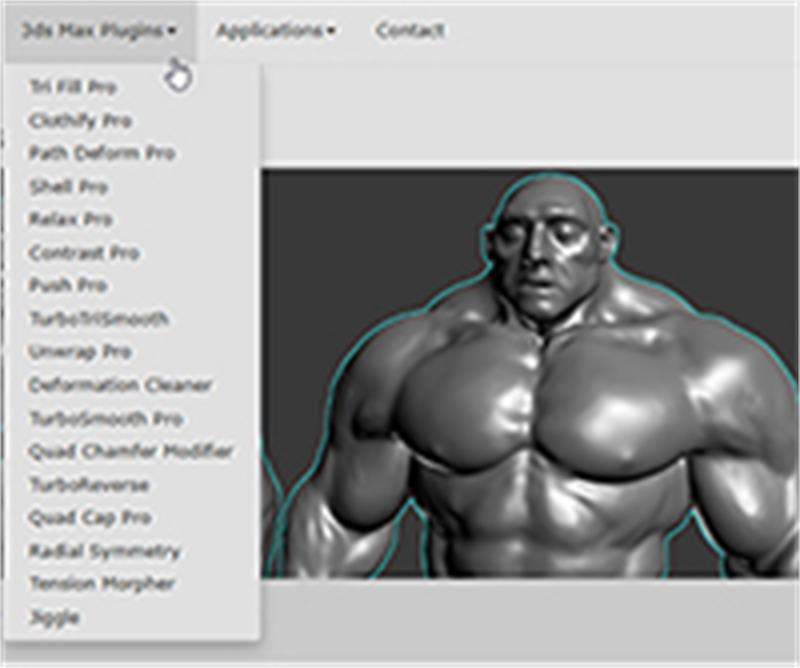This screenshot has height=668, width=800.
Task: Choose Unwrap Pro in plugin list
Action: click(80, 352)
